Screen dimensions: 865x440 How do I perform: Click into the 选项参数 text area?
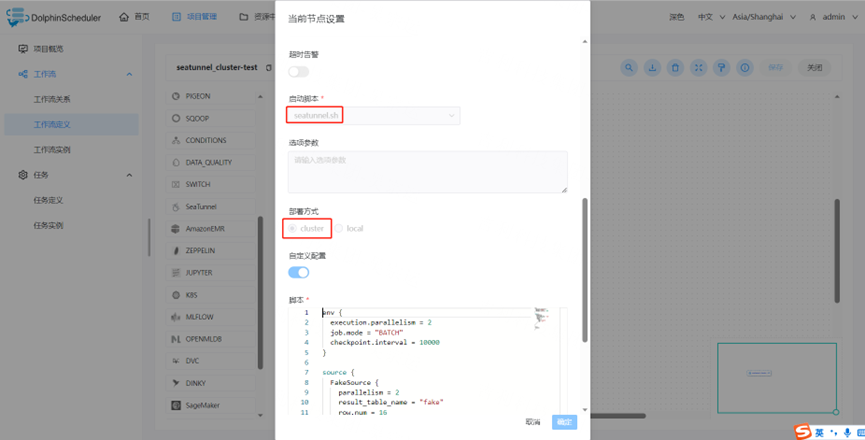(x=428, y=172)
